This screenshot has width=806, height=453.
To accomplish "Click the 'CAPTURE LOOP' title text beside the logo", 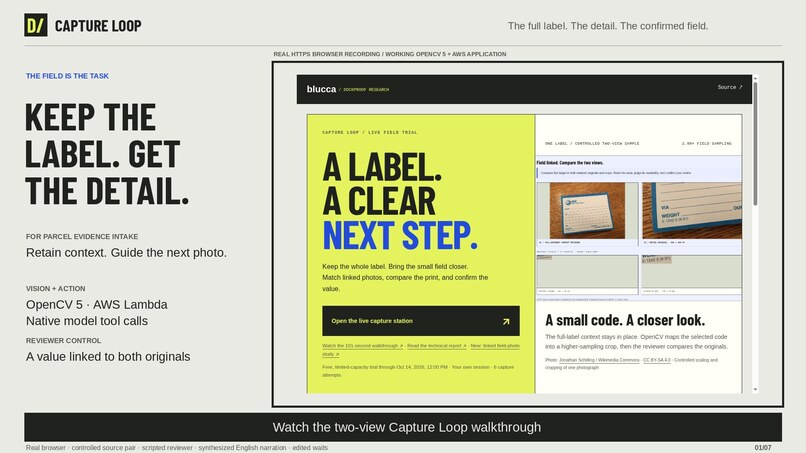I will click(x=98, y=26).
